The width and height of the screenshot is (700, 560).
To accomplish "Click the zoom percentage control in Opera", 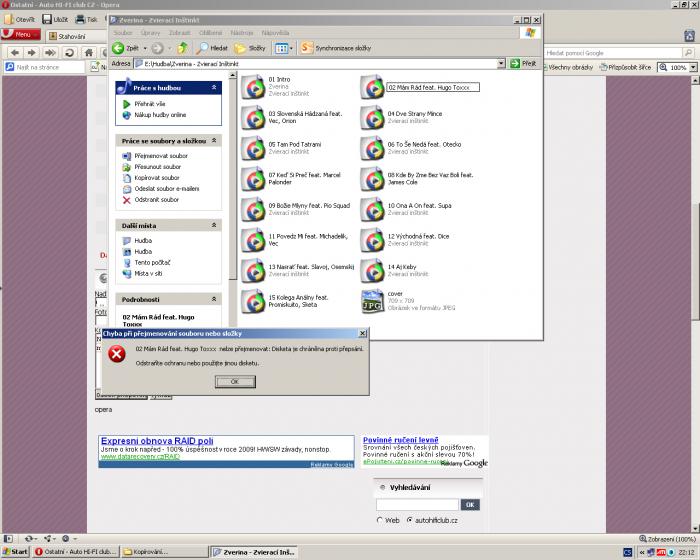I will pyautogui.click(x=681, y=67).
